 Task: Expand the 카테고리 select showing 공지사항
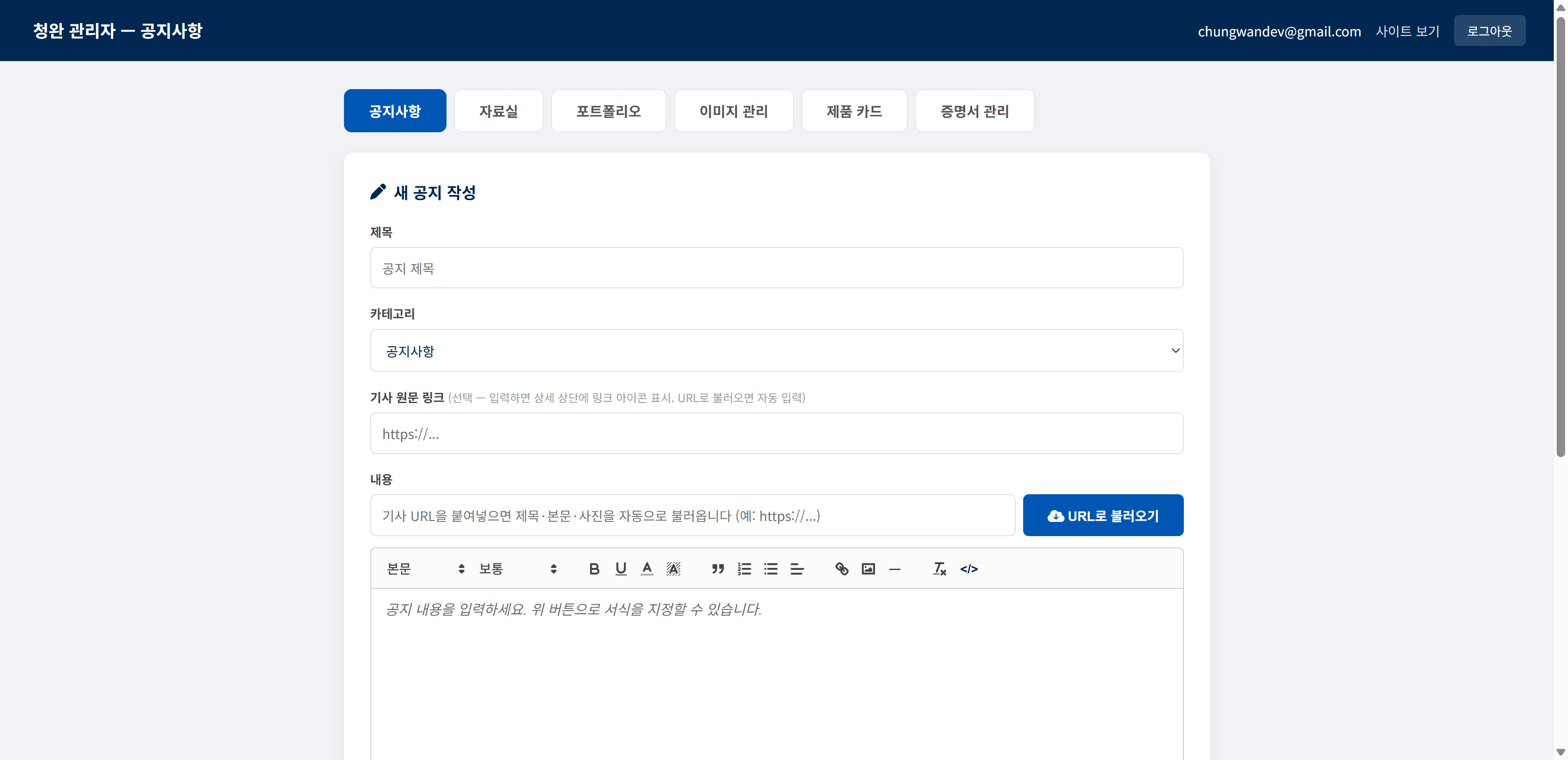pyautogui.click(x=777, y=351)
